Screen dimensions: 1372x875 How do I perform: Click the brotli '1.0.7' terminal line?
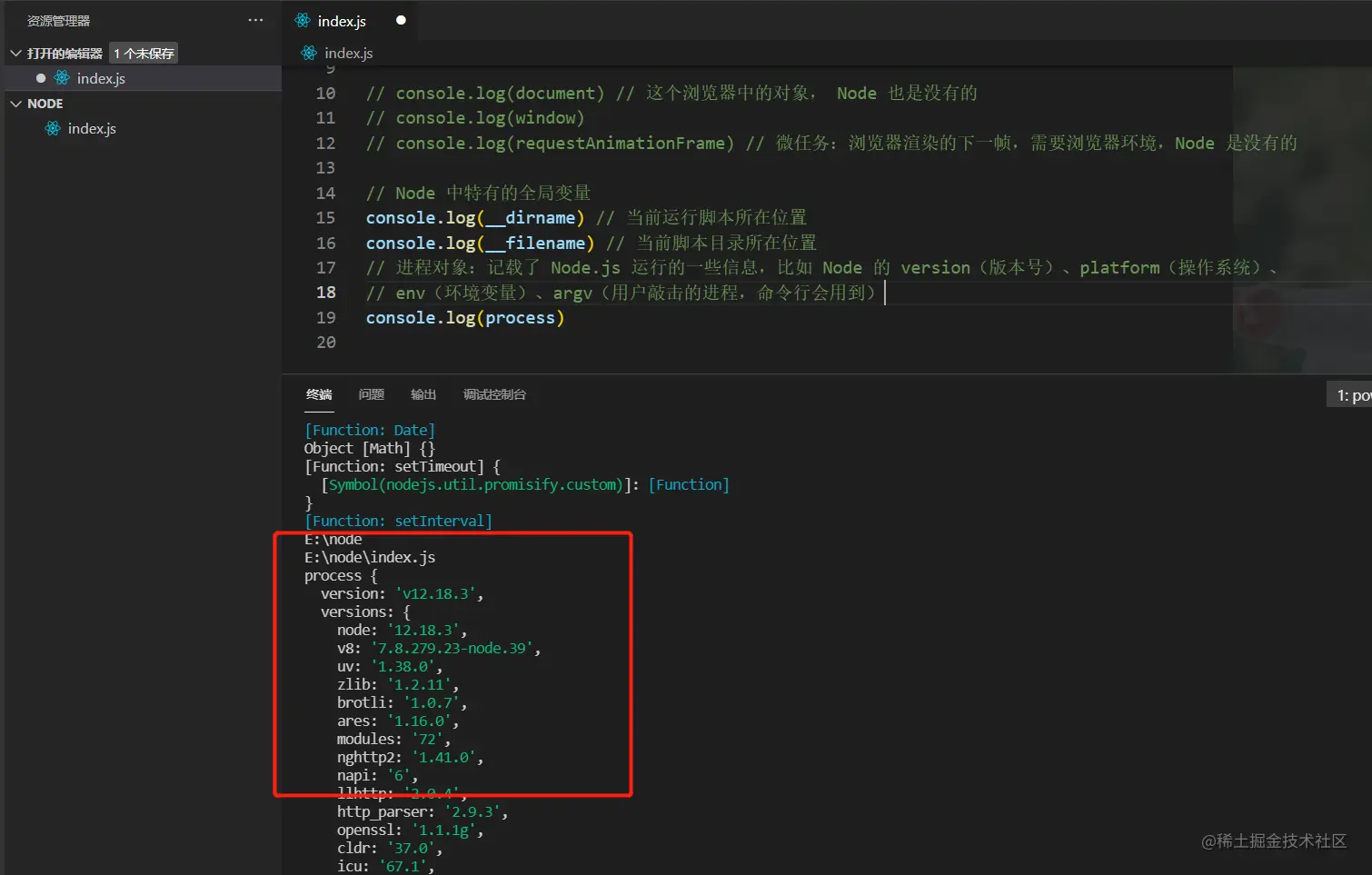[403, 702]
